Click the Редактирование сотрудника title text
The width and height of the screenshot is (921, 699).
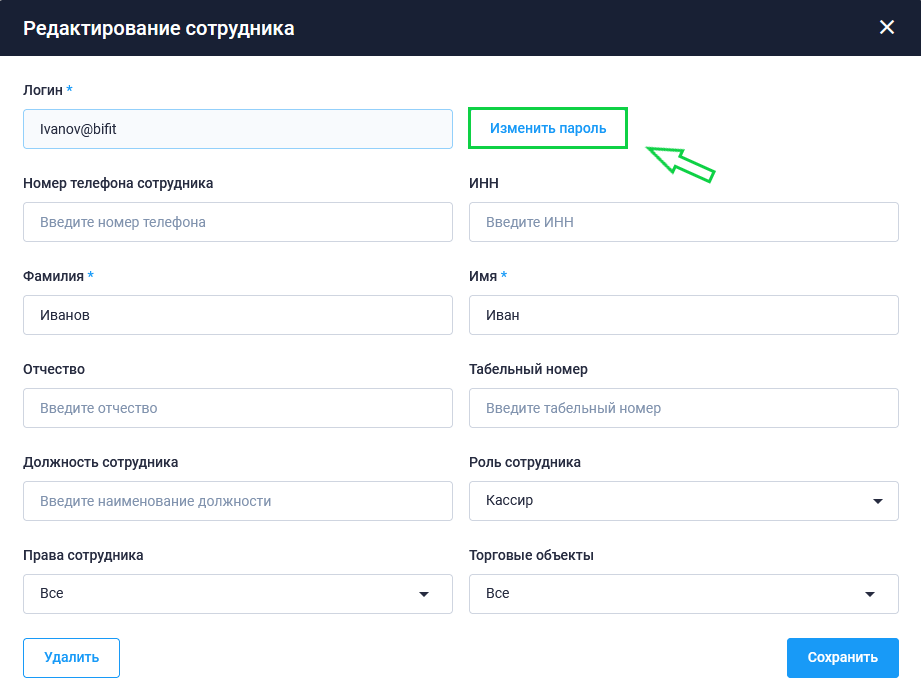tap(159, 28)
